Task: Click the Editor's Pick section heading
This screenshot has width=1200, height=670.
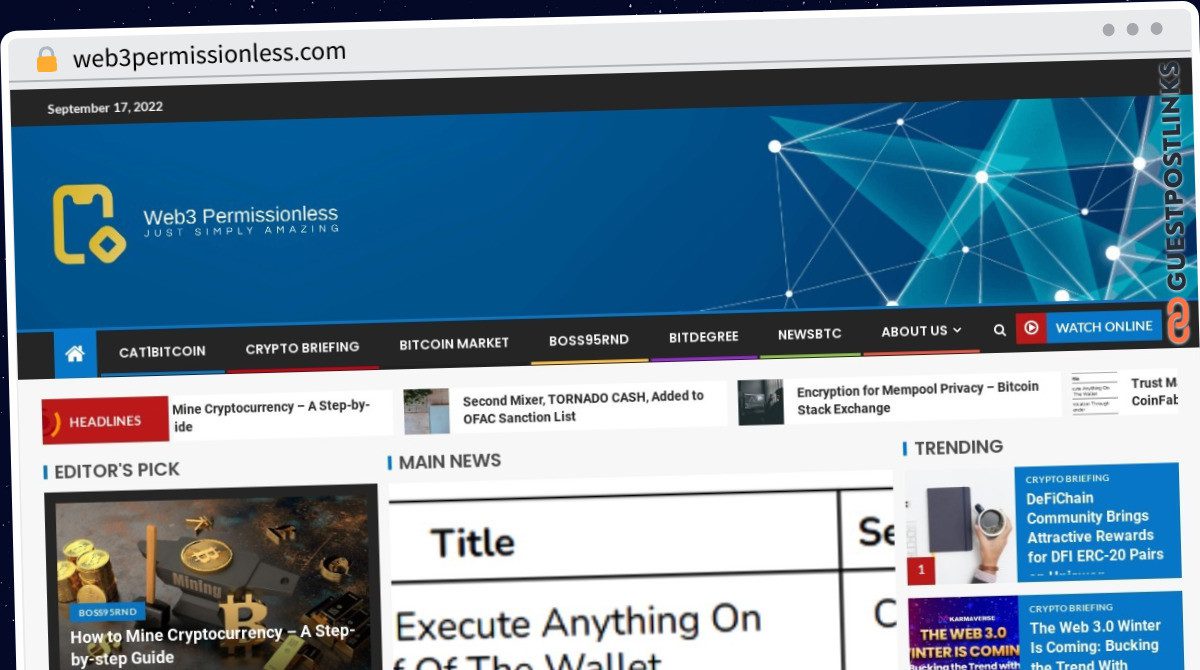Action: point(117,470)
